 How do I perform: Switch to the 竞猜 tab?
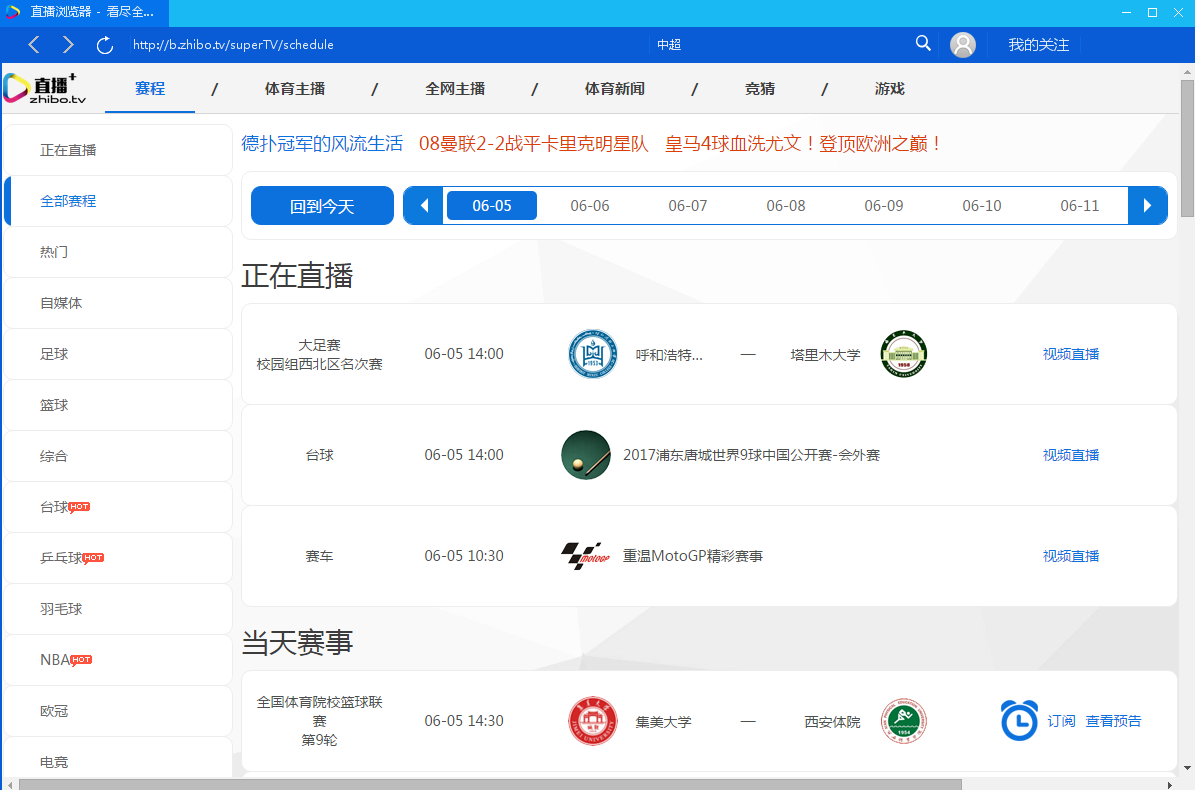tap(759, 89)
